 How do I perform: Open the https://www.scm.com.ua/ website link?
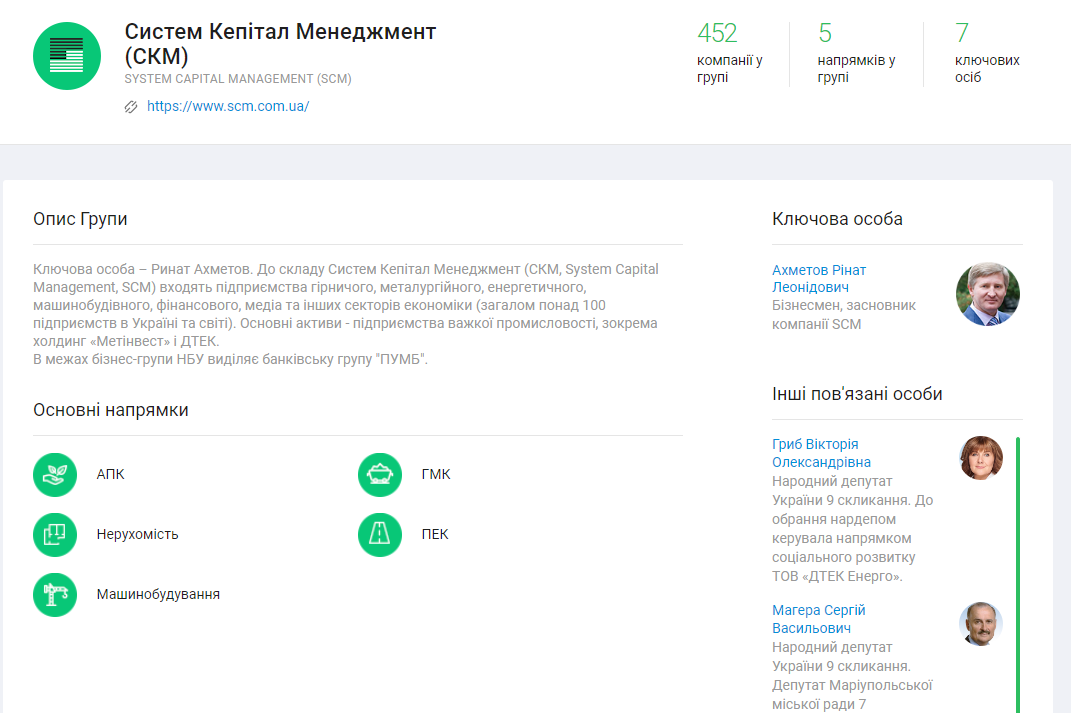pyautogui.click(x=228, y=106)
